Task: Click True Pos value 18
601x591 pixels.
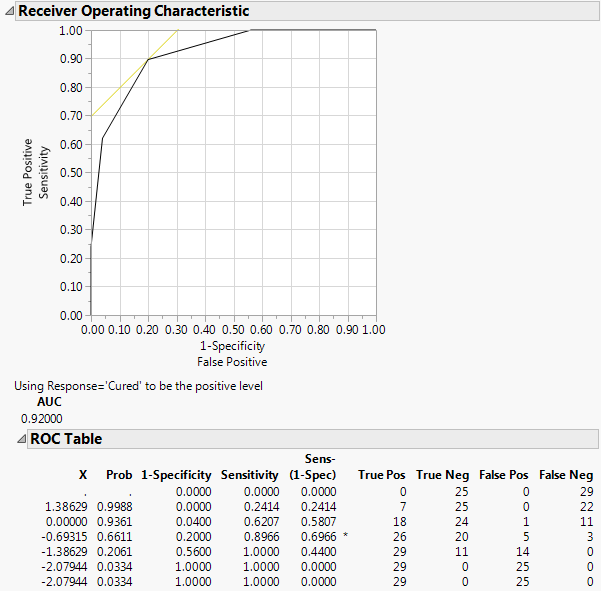Action: (x=400, y=522)
